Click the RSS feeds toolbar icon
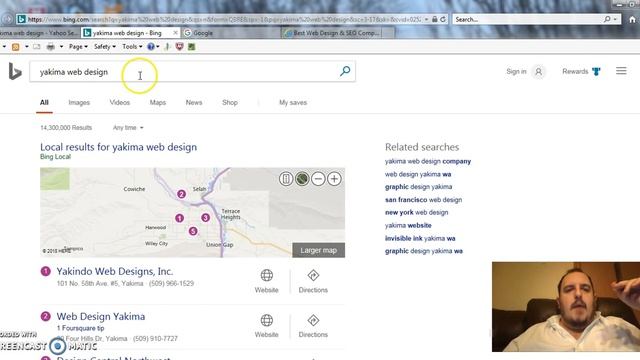This screenshot has height=360, width=640. (x=16, y=47)
